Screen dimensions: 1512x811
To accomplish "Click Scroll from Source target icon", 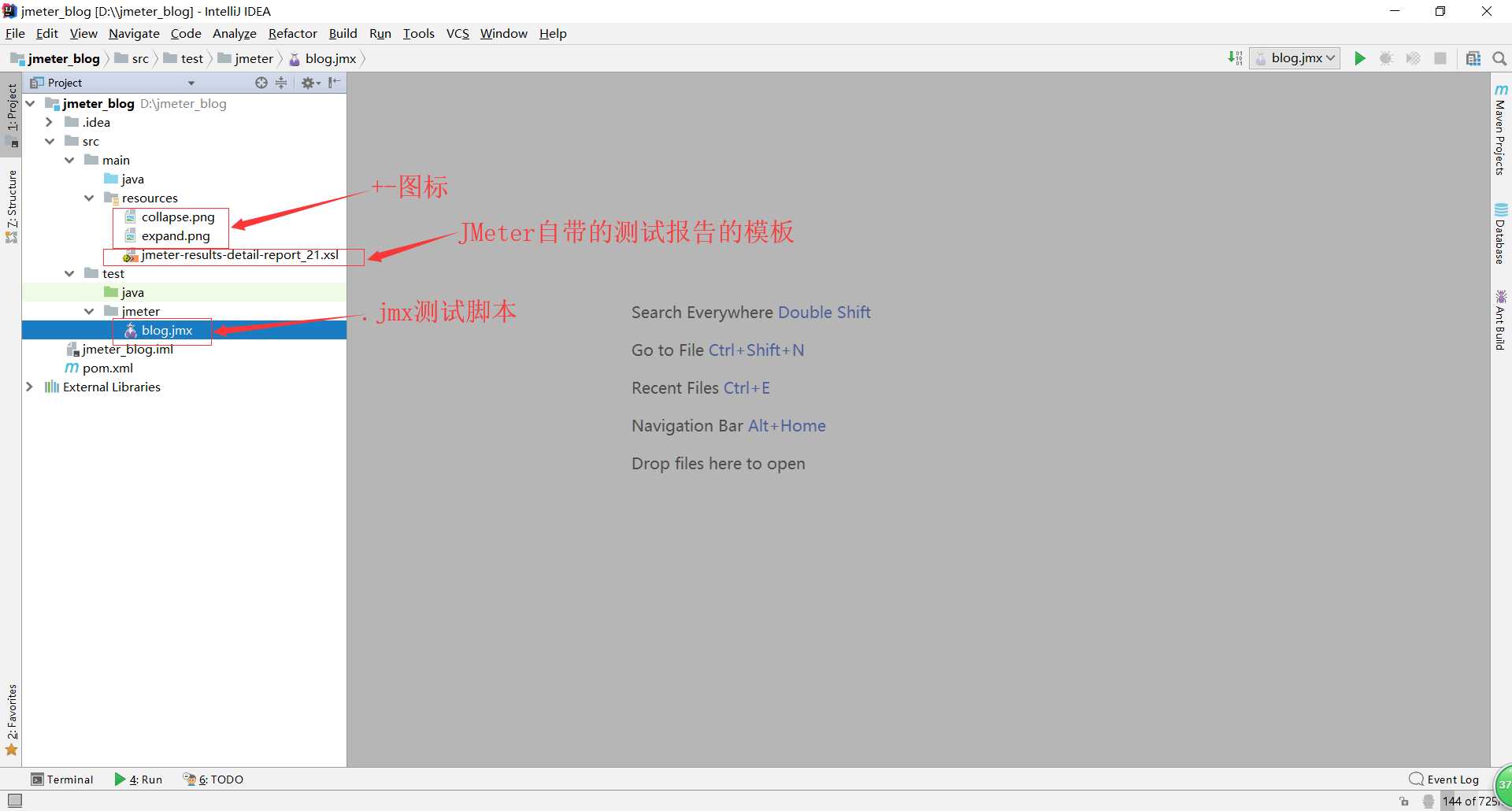I will (261, 83).
